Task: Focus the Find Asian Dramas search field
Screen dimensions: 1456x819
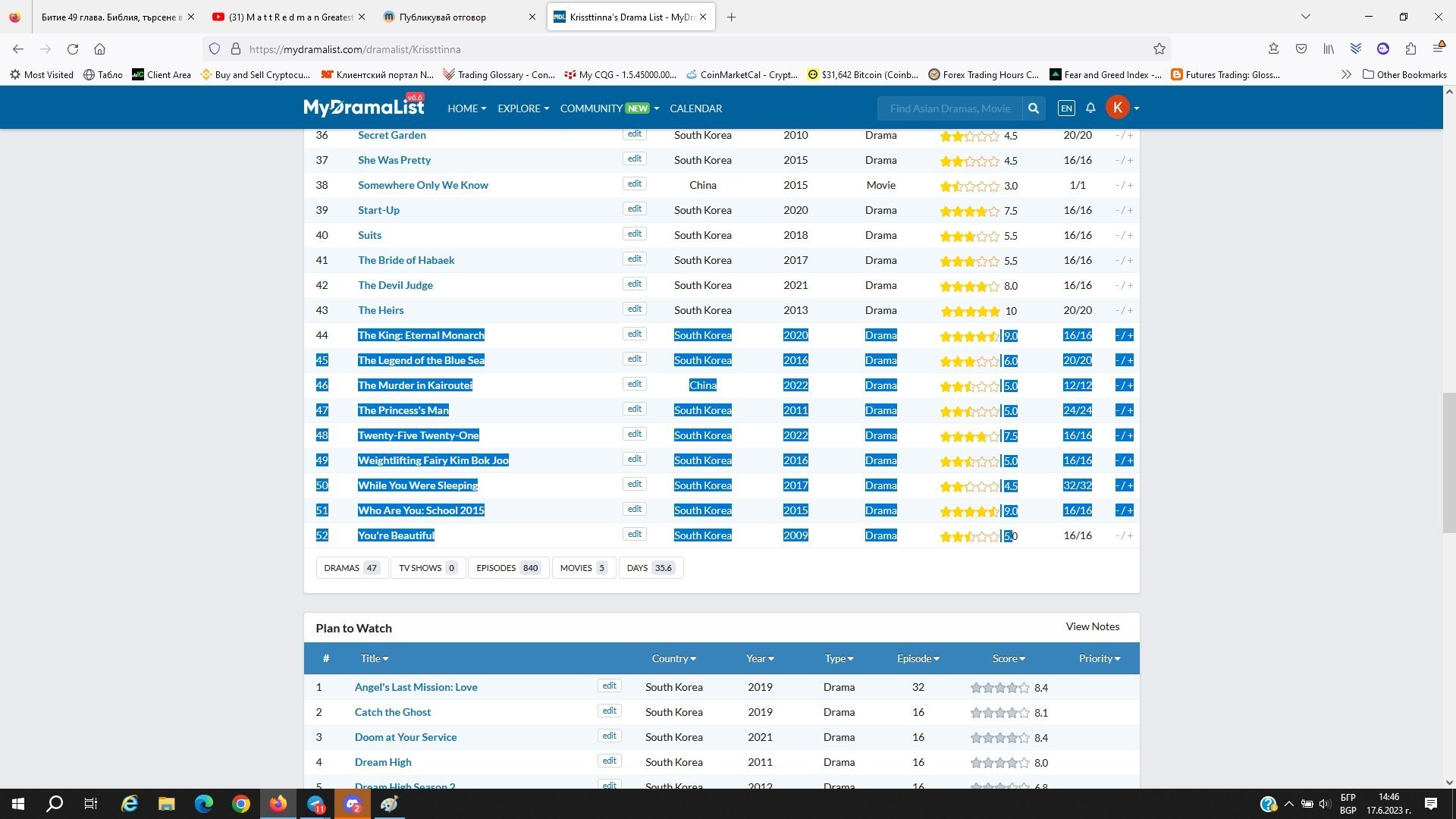Action: 949,108
